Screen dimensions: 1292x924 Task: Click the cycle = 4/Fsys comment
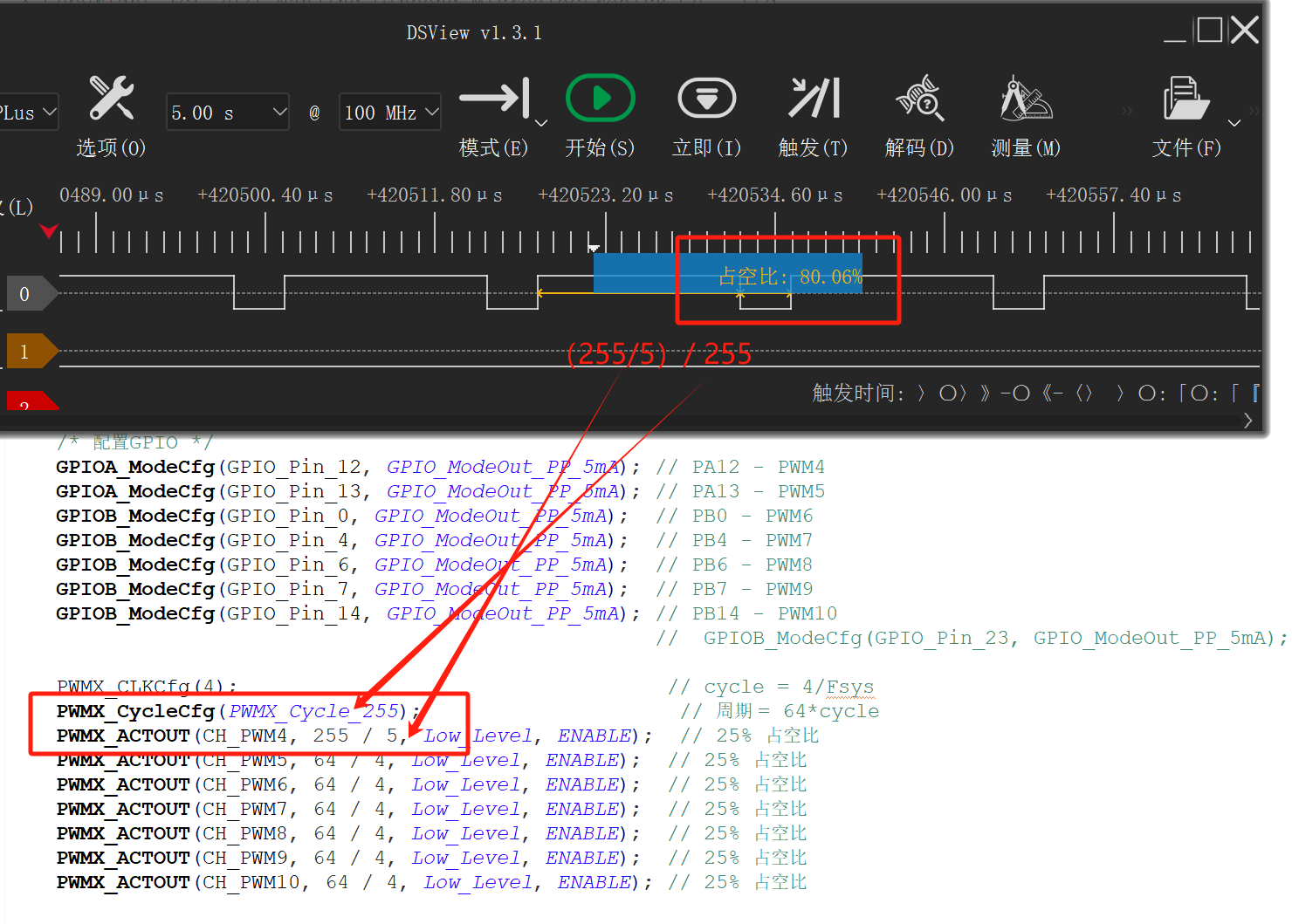click(x=773, y=687)
